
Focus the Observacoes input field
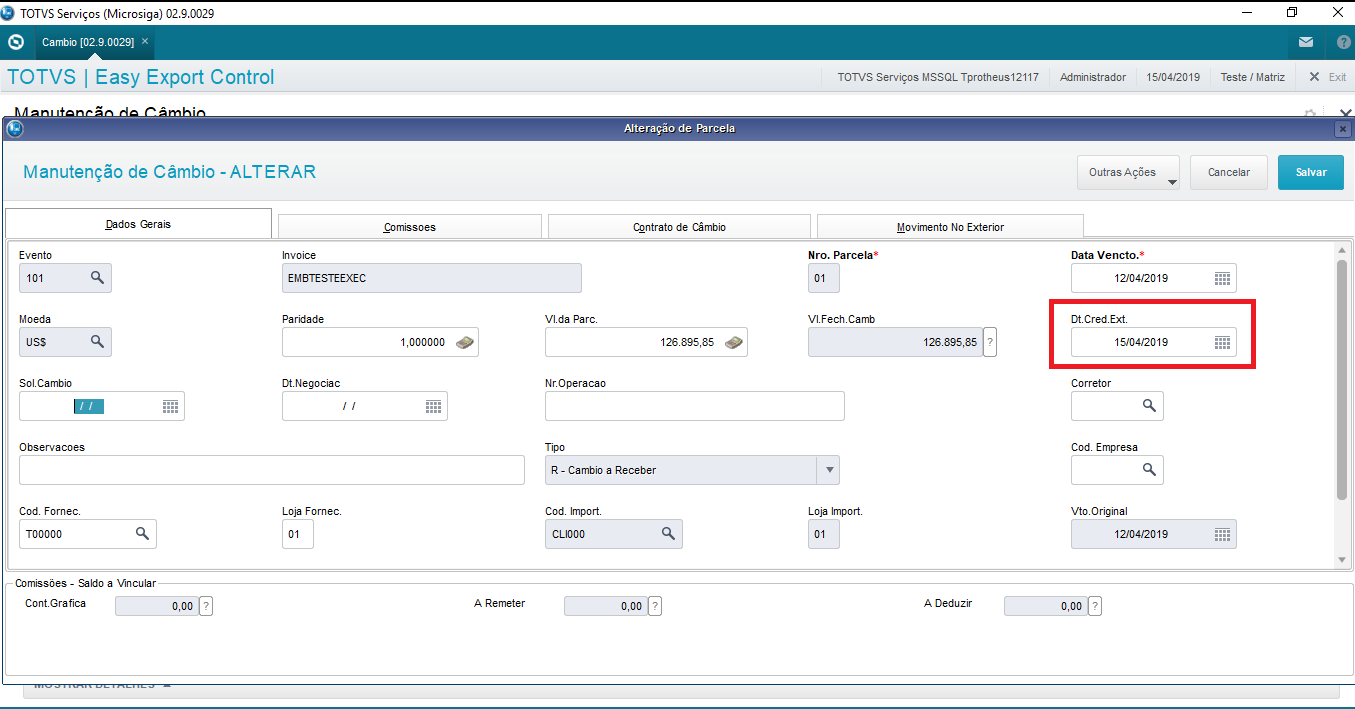tap(272, 470)
